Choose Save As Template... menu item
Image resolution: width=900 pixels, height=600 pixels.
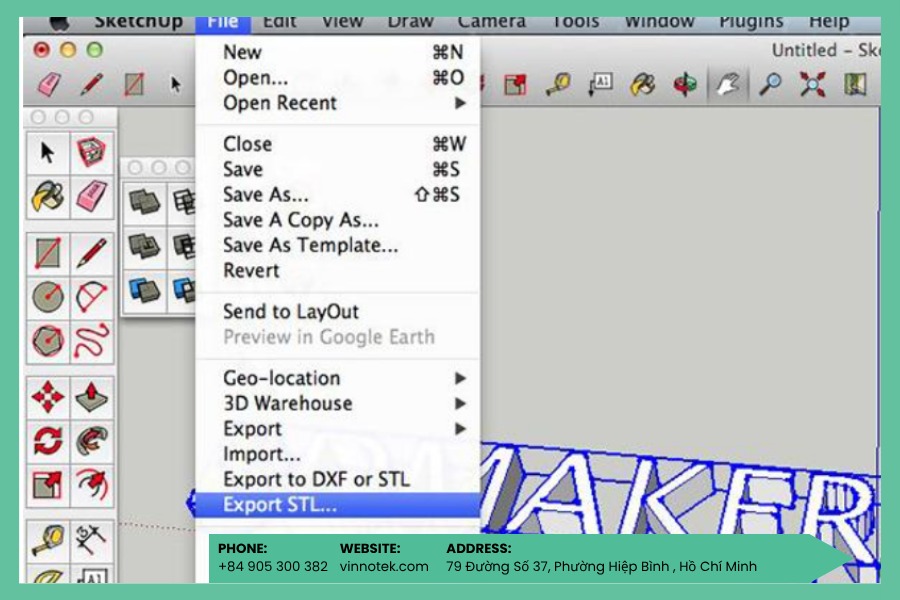(338, 245)
